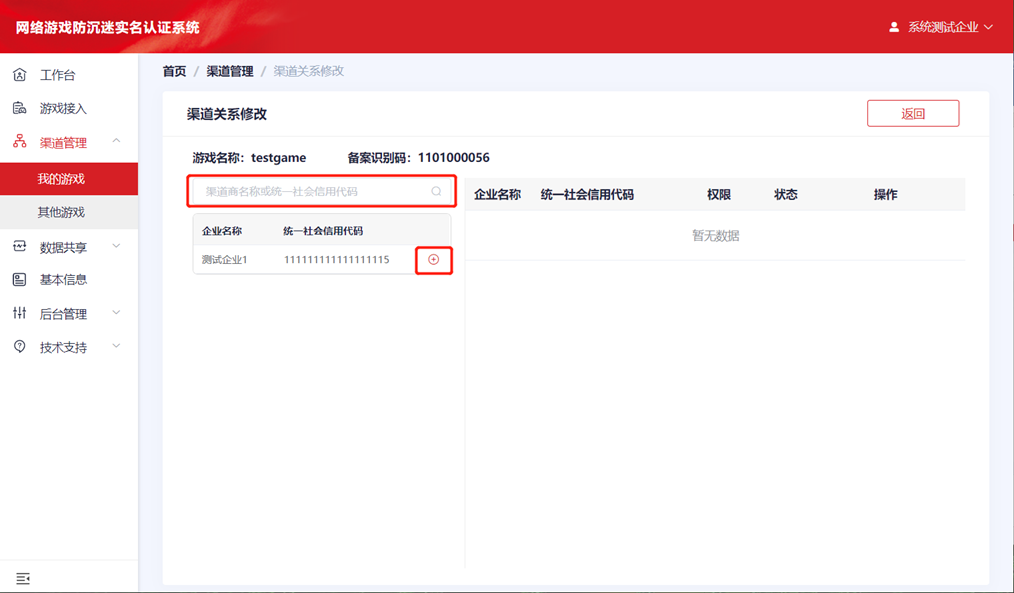Click the right table's 统一社会信用代码 header
Viewport: 1014px width, 593px height.
click(587, 195)
